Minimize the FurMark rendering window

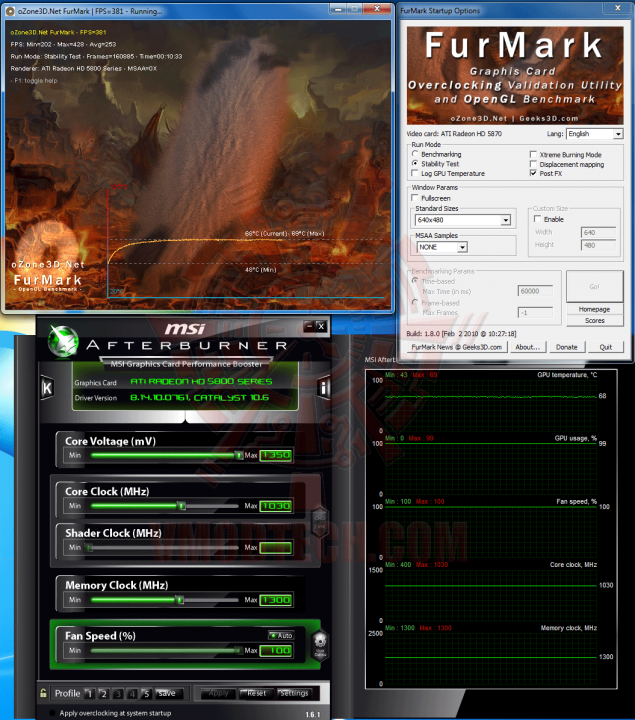click(337, 9)
